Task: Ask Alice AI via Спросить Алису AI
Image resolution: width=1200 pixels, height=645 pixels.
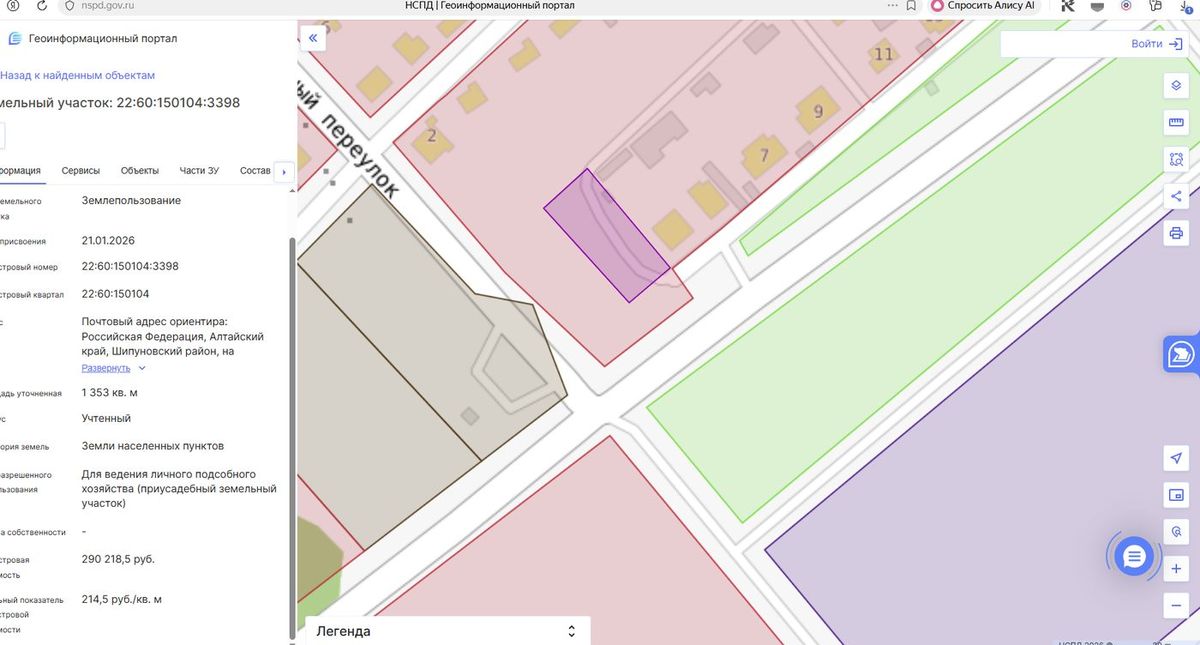Action: coord(983,6)
